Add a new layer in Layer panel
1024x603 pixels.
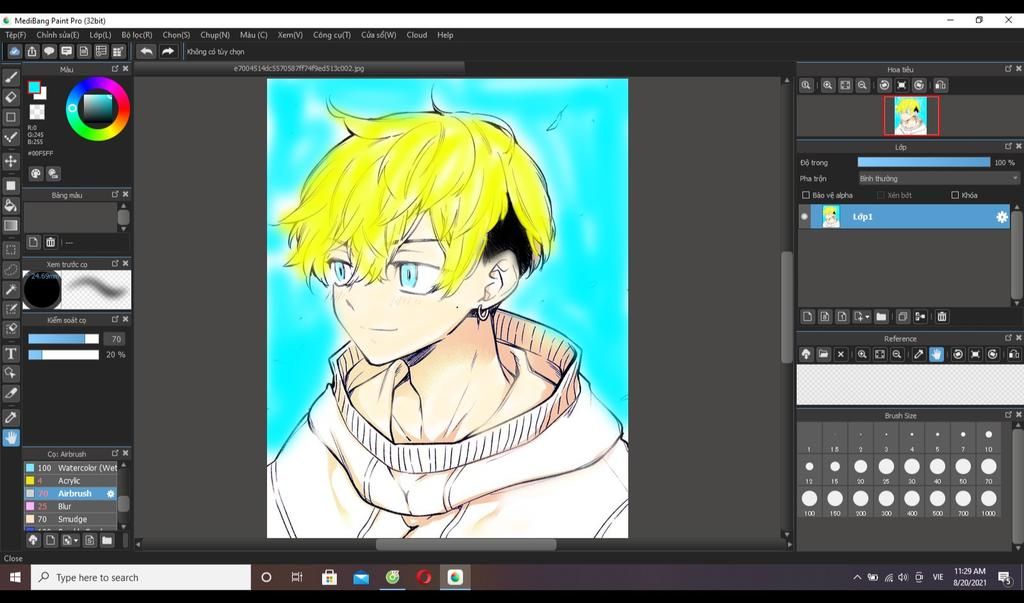(807, 317)
